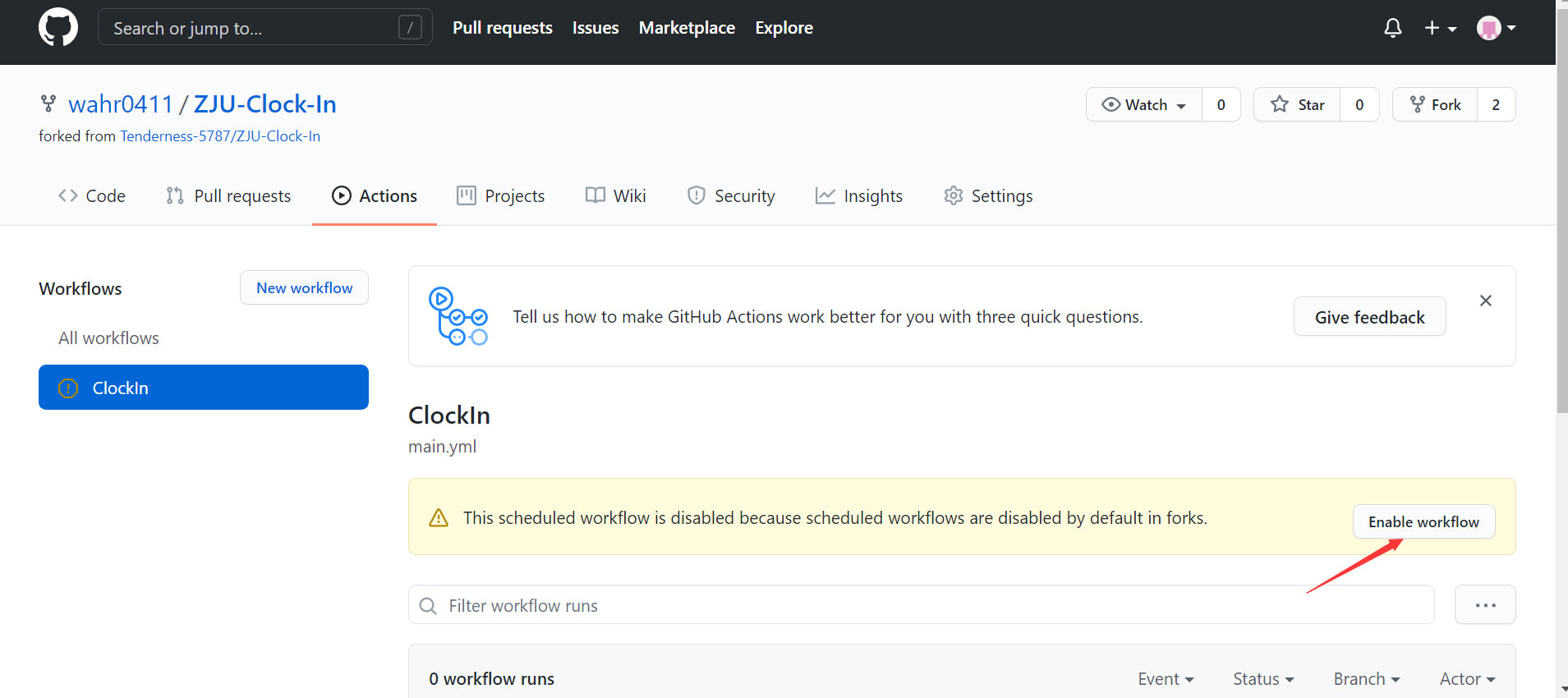Image resolution: width=1568 pixels, height=698 pixels.
Task: Click the magnifier icon in filter box
Action: point(428,606)
